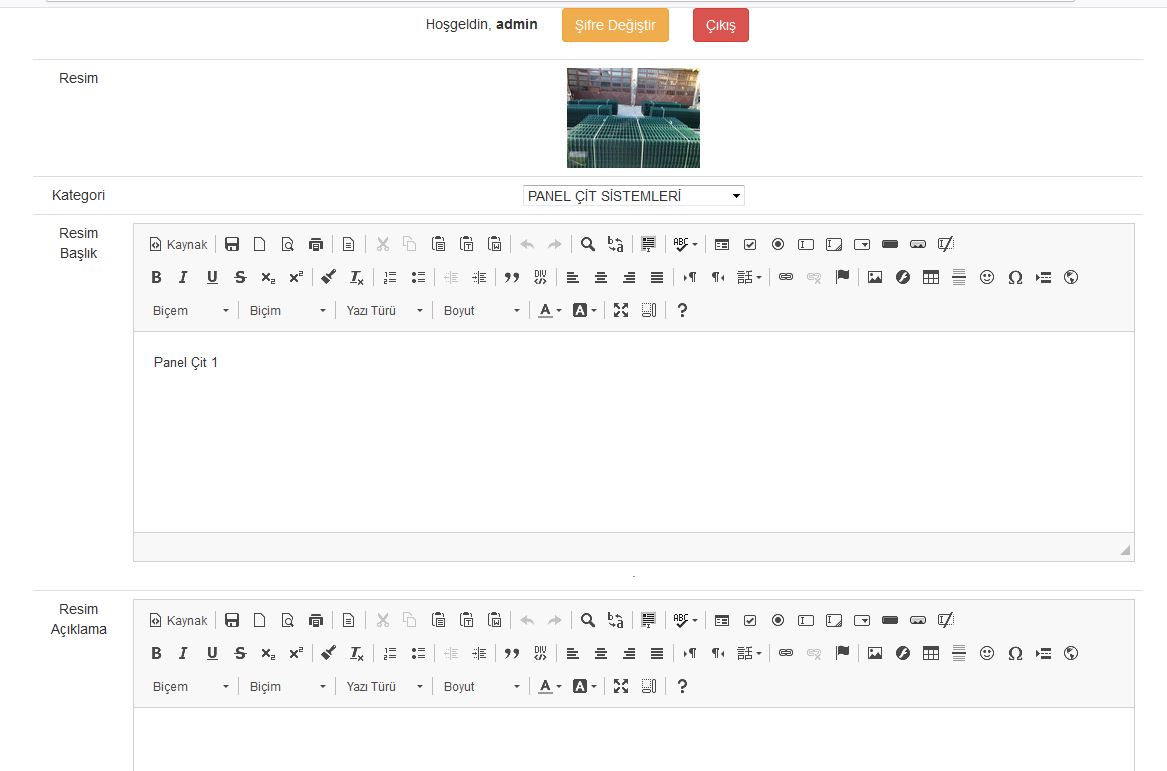
Task: Insert special character omega in Resim Başlık editor
Action: (x=1015, y=277)
